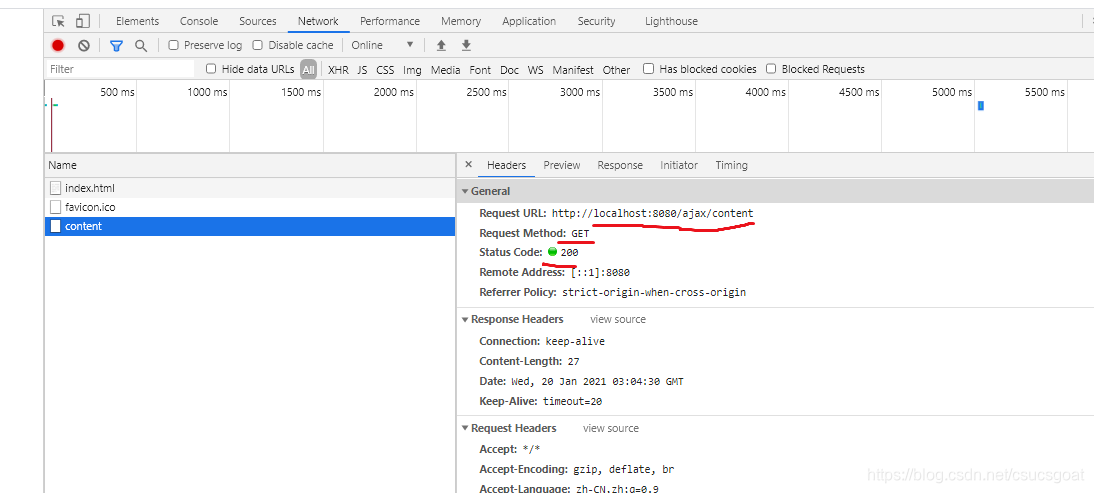Image resolution: width=1094 pixels, height=493 pixels.
Task: Enable Preserve log checkbox
Action: [x=174, y=45]
